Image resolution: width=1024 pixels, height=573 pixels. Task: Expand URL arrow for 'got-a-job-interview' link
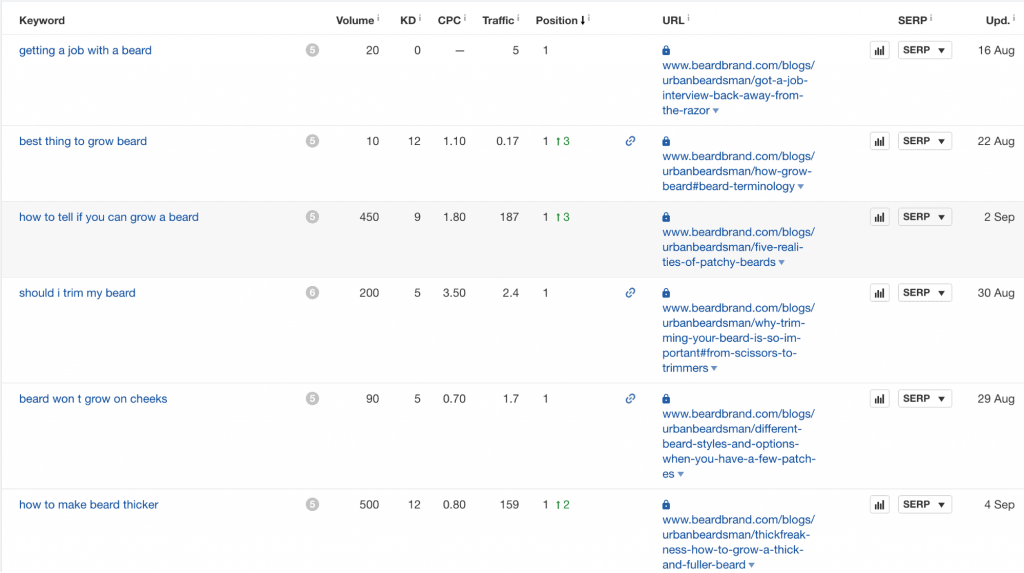tap(716, 111)
